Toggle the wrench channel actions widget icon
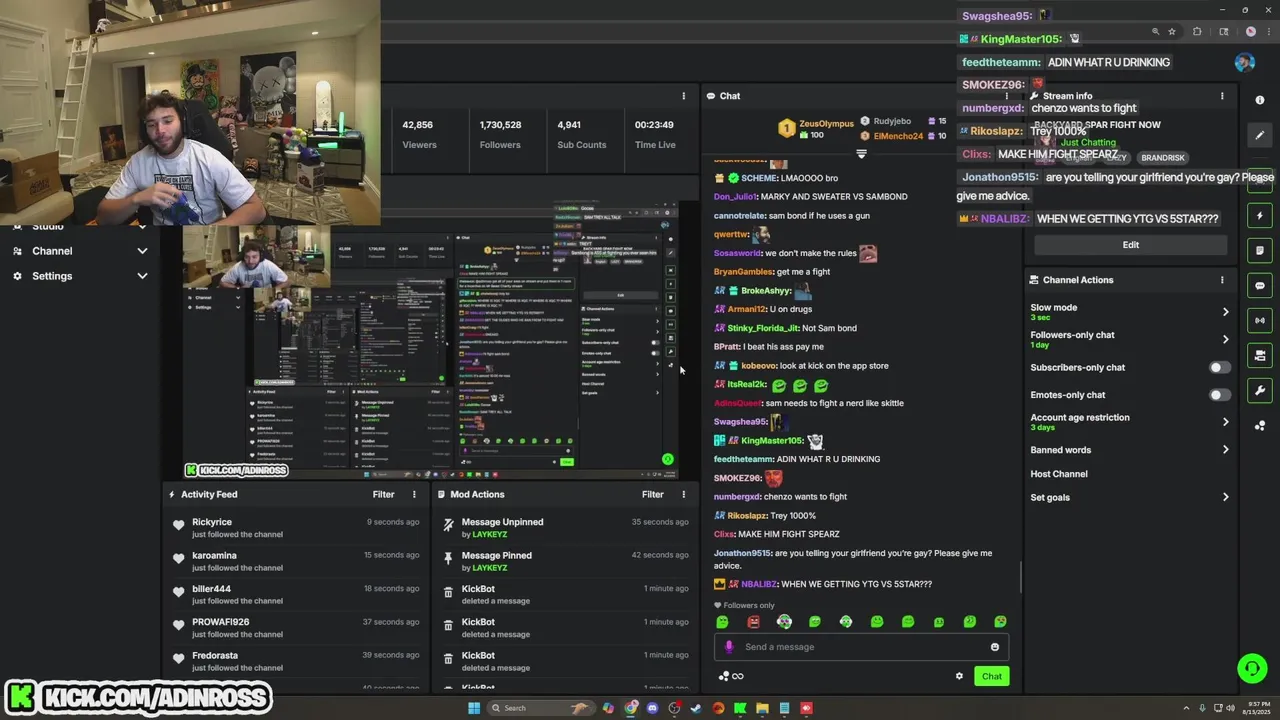 pyautogui.click(x=1260, y=390)
